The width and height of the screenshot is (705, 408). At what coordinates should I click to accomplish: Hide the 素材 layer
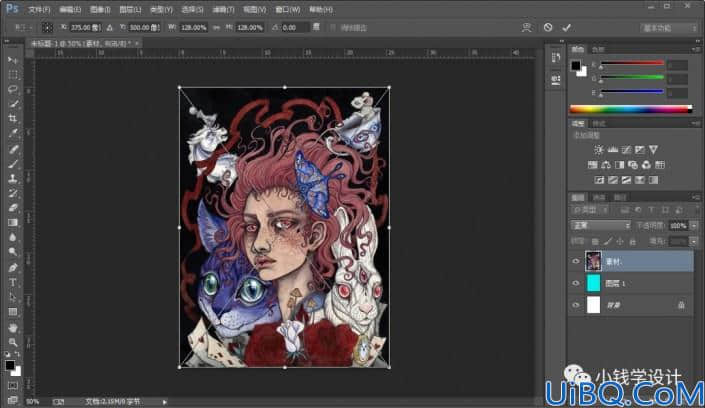tap(576, 261)
